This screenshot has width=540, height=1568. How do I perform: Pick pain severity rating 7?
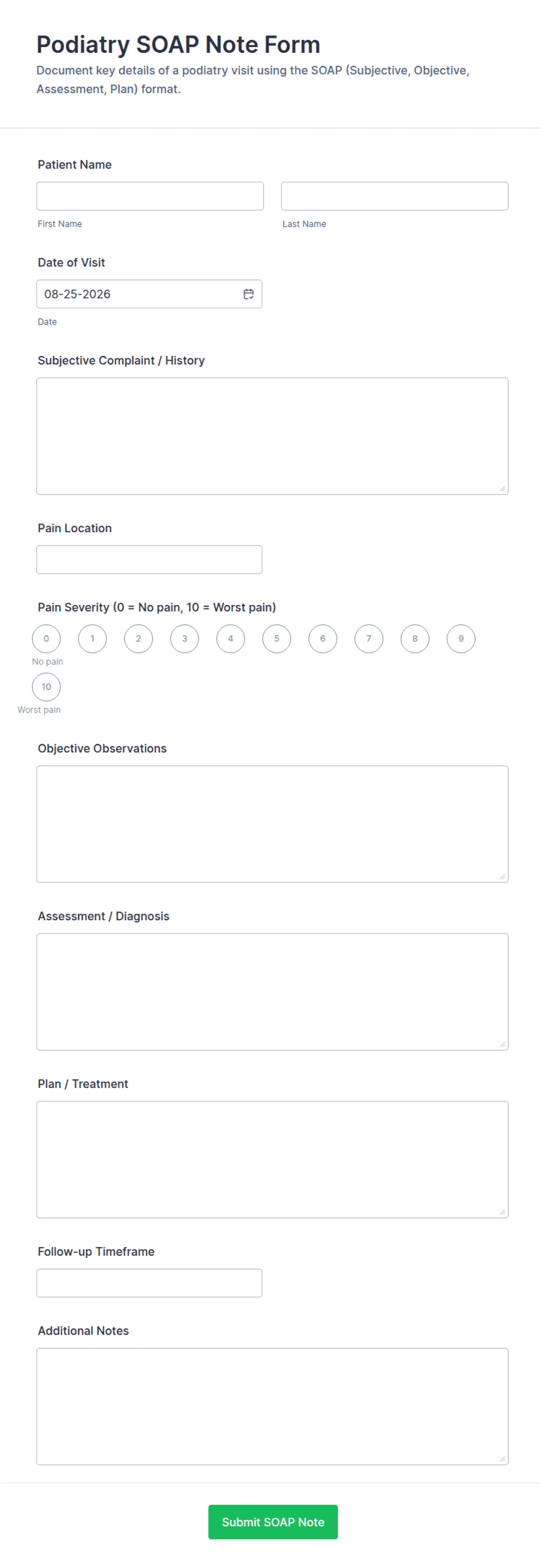click(369, 639)
